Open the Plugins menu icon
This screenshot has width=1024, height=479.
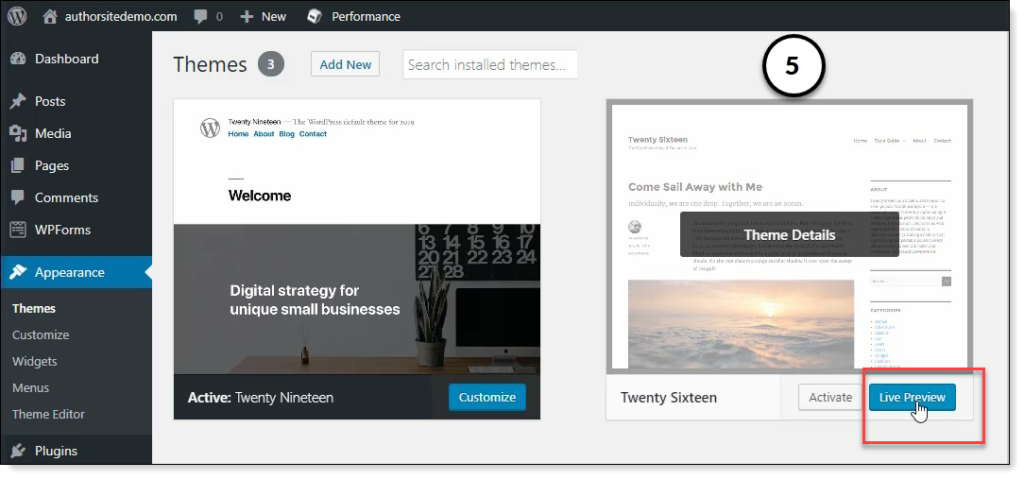(x=18, y=451)
